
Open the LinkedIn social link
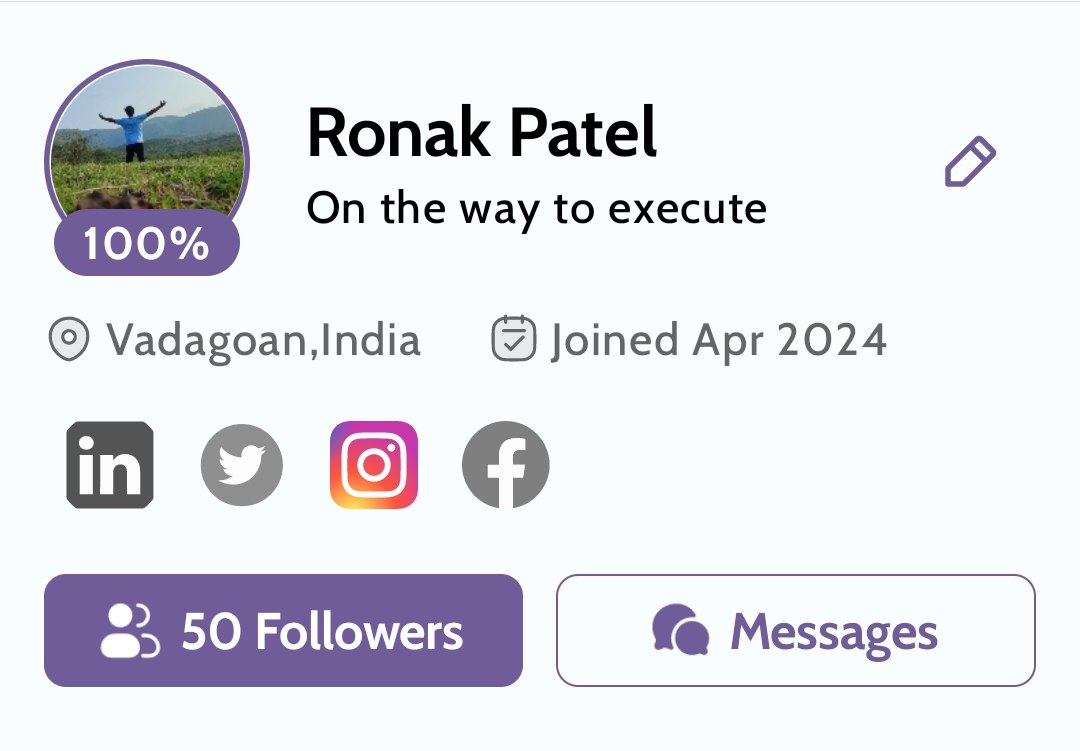tap(110, 465)
